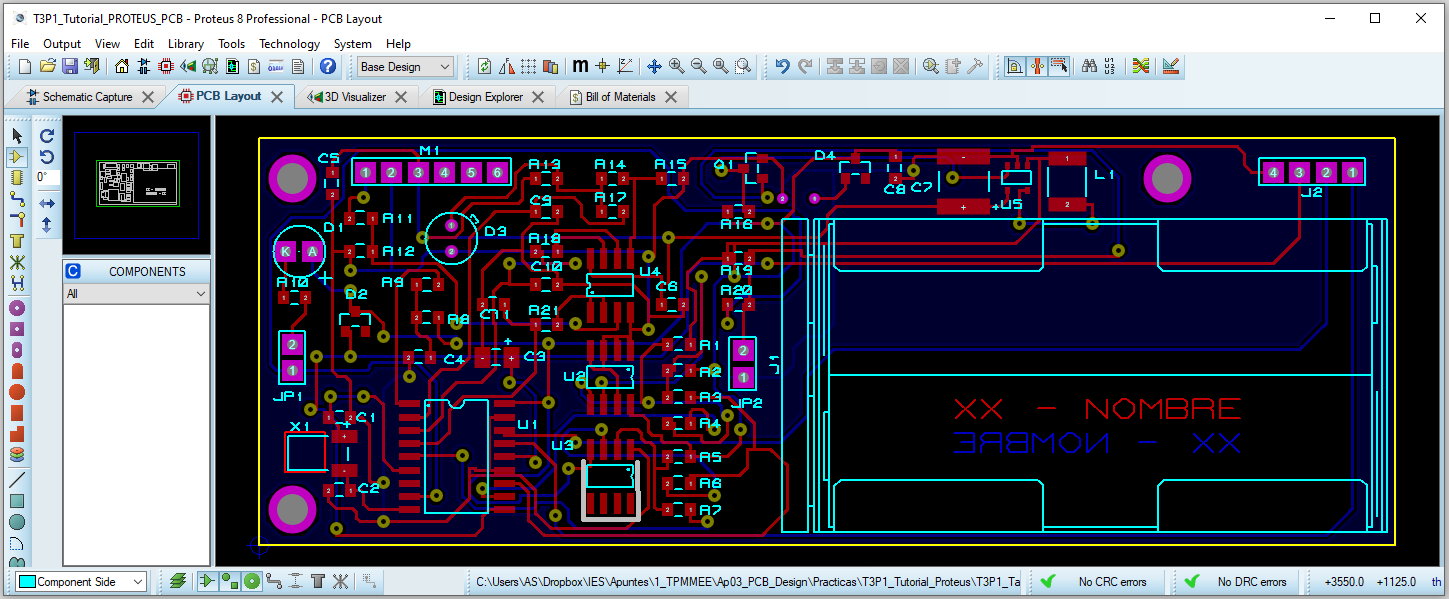Image resolution: width=1449 pixels, height=599 pixels.
Task: Open the Technology menu
Action: click(x=289, y=44)
